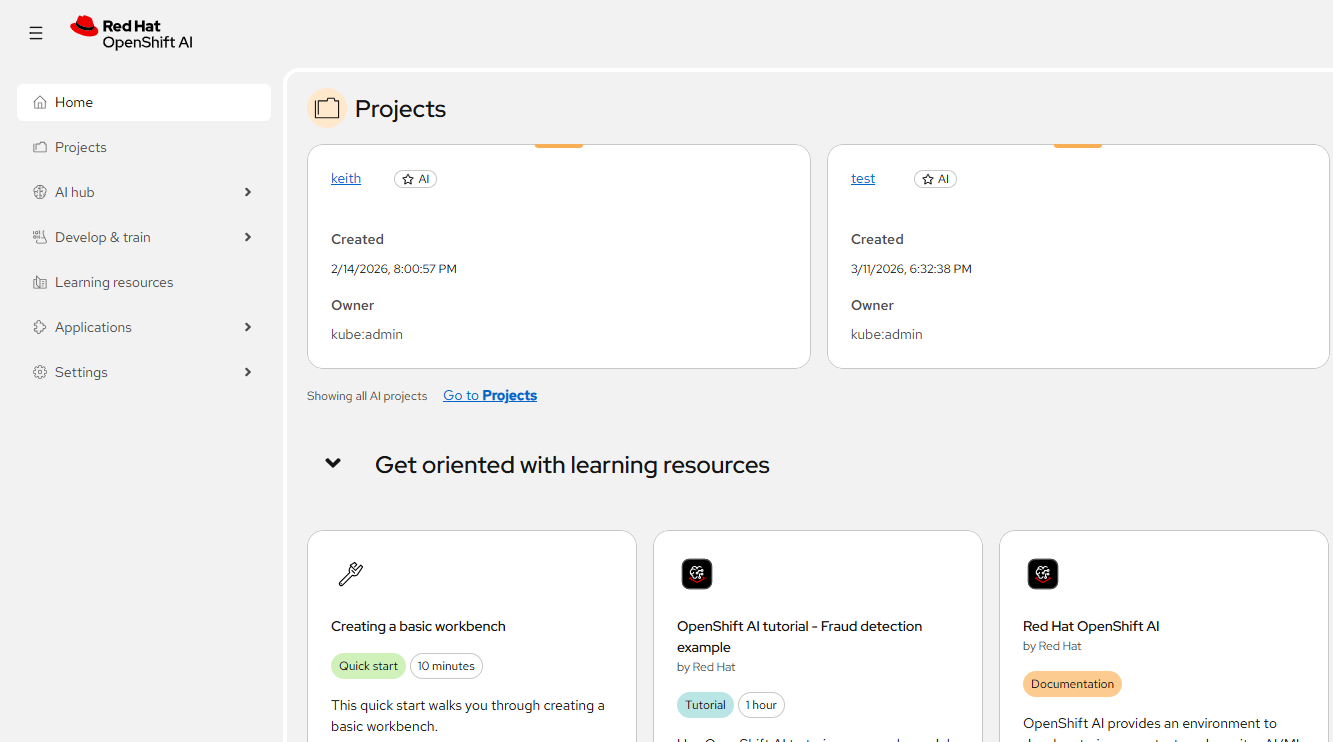Toggle the hamburger navigation menu
The width and height of the screenshot is (1333, 742).
click(x=36, y=34)
